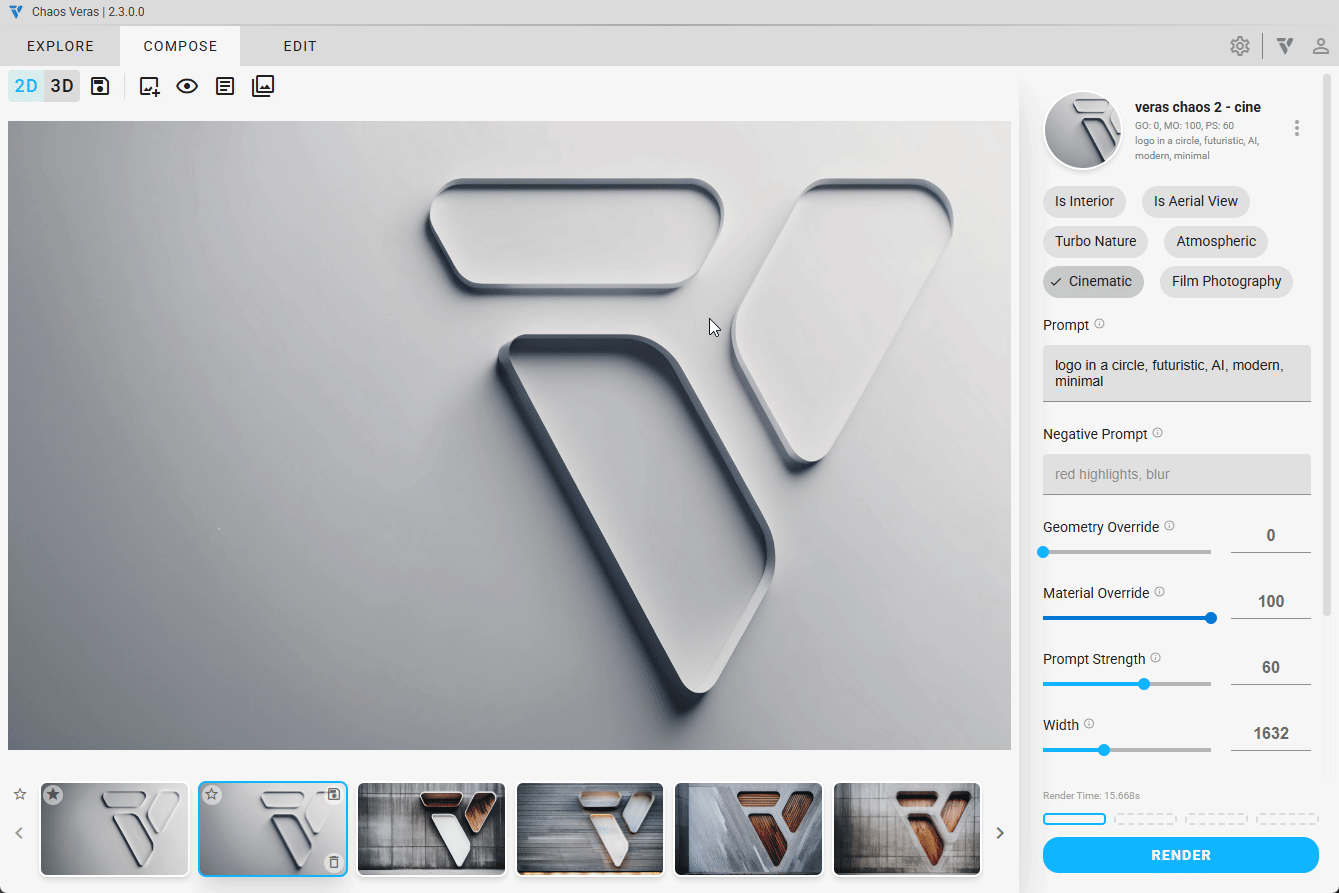Click the info icon next to Negative Prompt
This screenshot has width=1339, height=893.
click(1158, 433)
